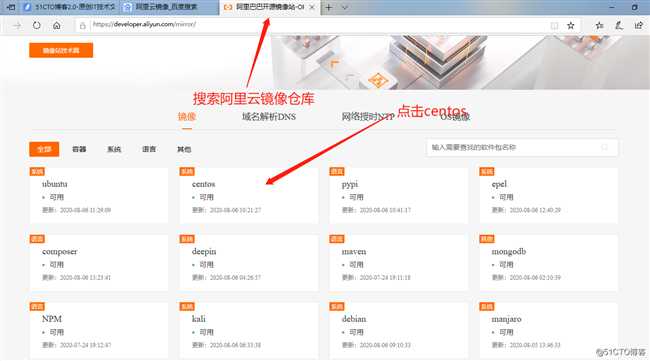
Task: Click the orange tag on manjaro card
Action: 487,307
